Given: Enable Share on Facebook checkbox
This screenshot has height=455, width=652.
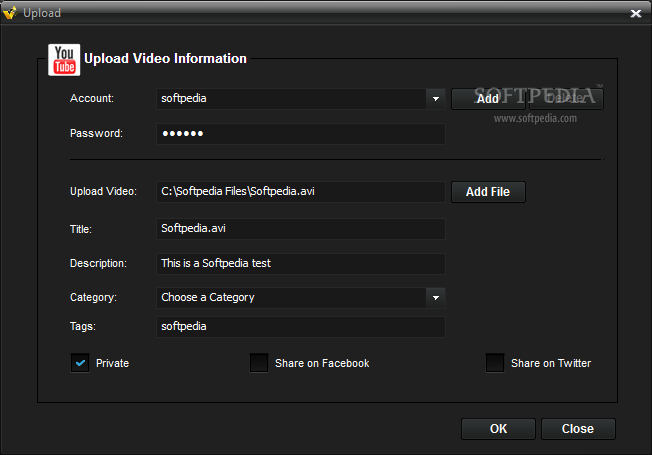Looking at the screenshot, I should click(x=259, y=363).
